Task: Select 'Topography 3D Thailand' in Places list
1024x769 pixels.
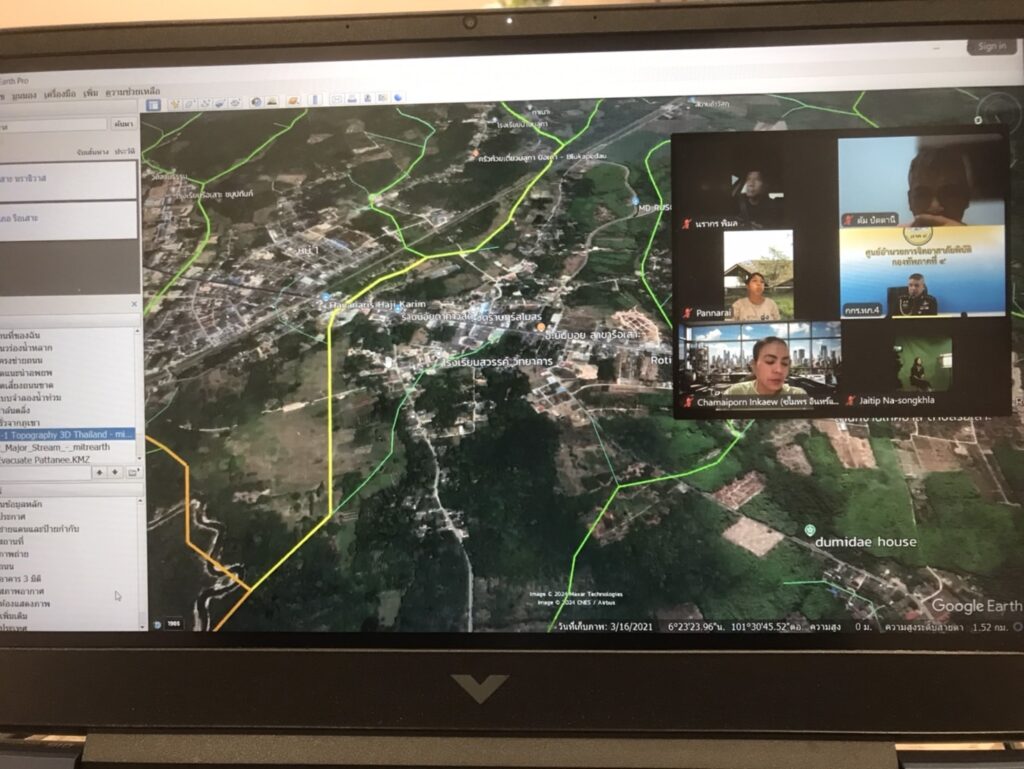Action: [67, 434]
